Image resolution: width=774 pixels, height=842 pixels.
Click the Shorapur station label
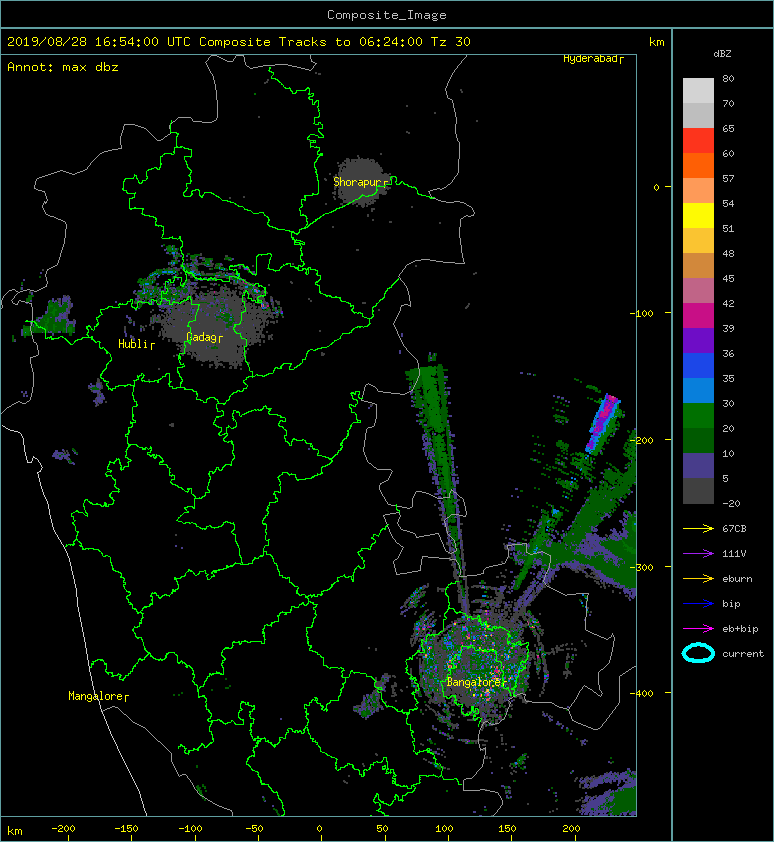[x=358, y=182]
